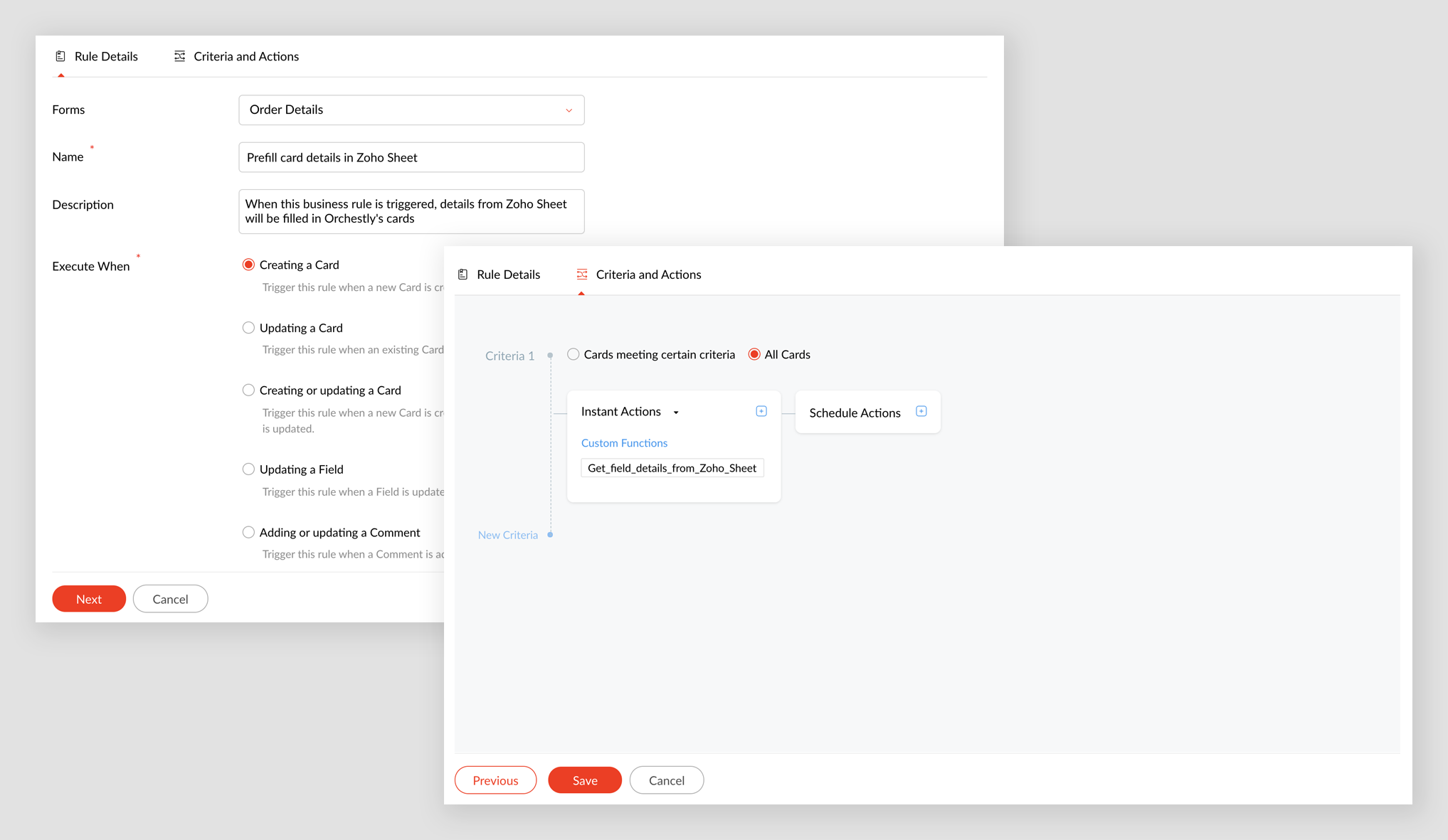Switch to Rule Details tab in front panel
This screenshot has width=1448, height=840.
click(507, 275)
